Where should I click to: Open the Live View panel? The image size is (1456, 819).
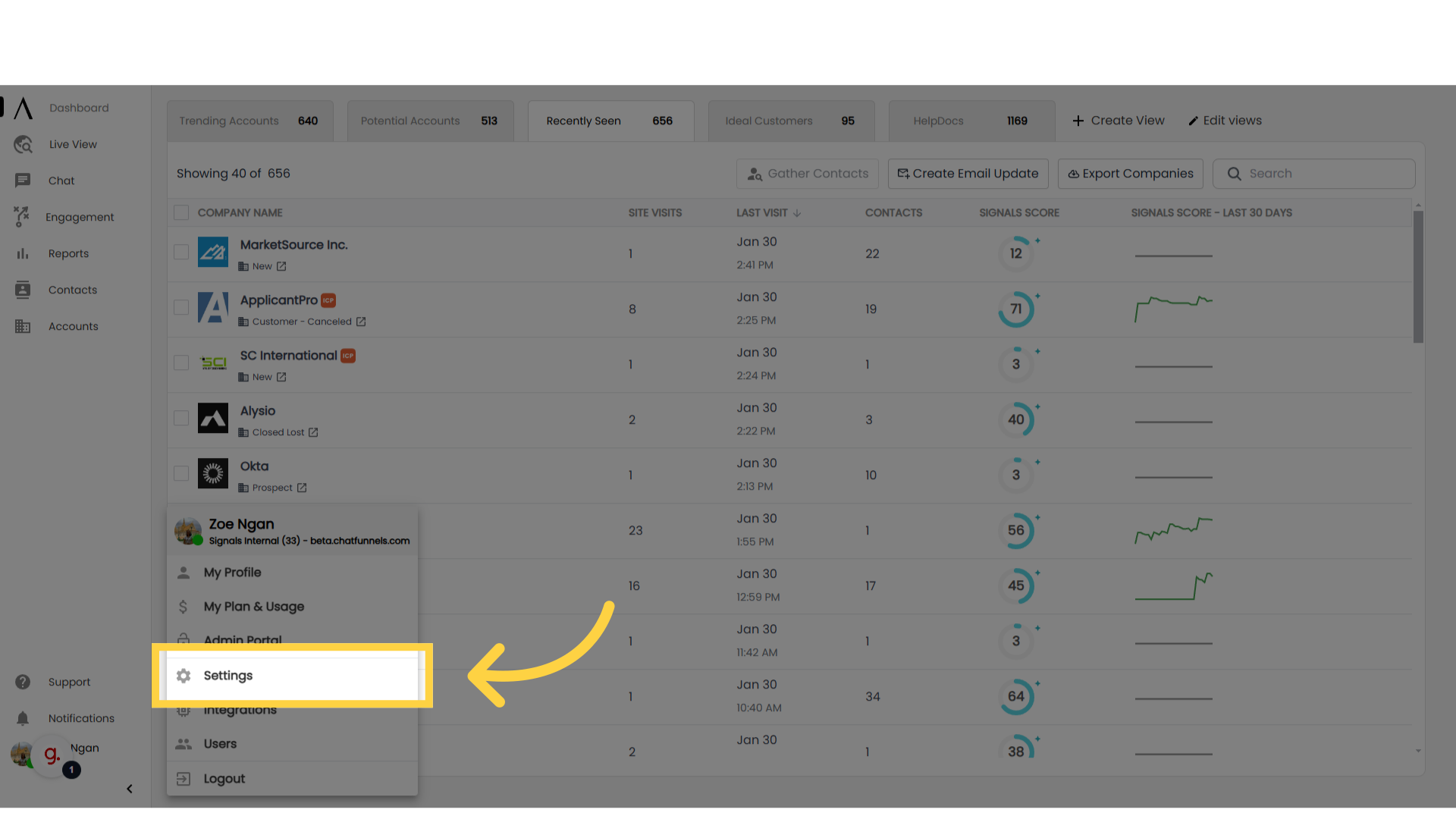point(72,144)
